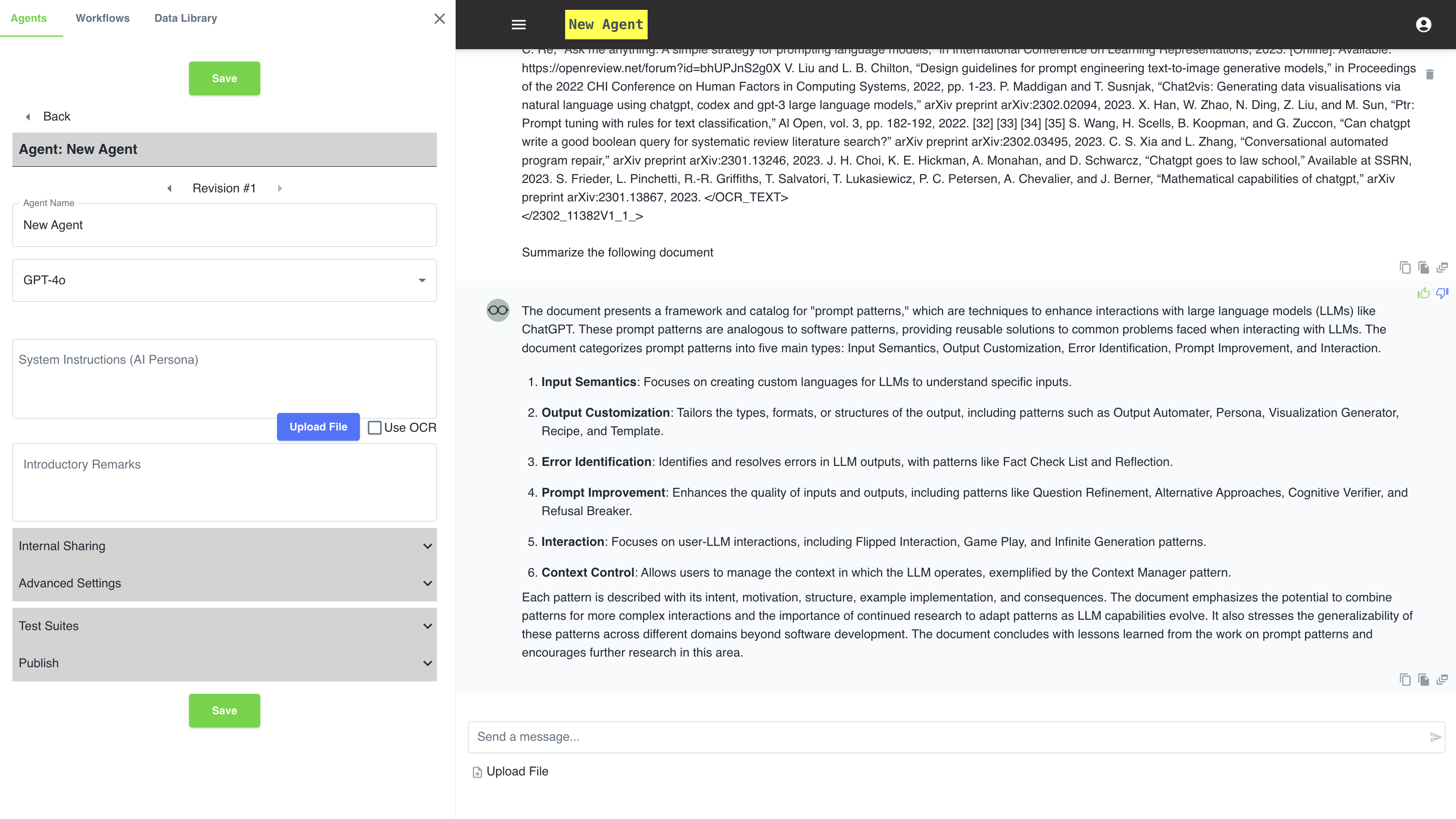Click the back arrow icon beside Back

tap(28, 116)
